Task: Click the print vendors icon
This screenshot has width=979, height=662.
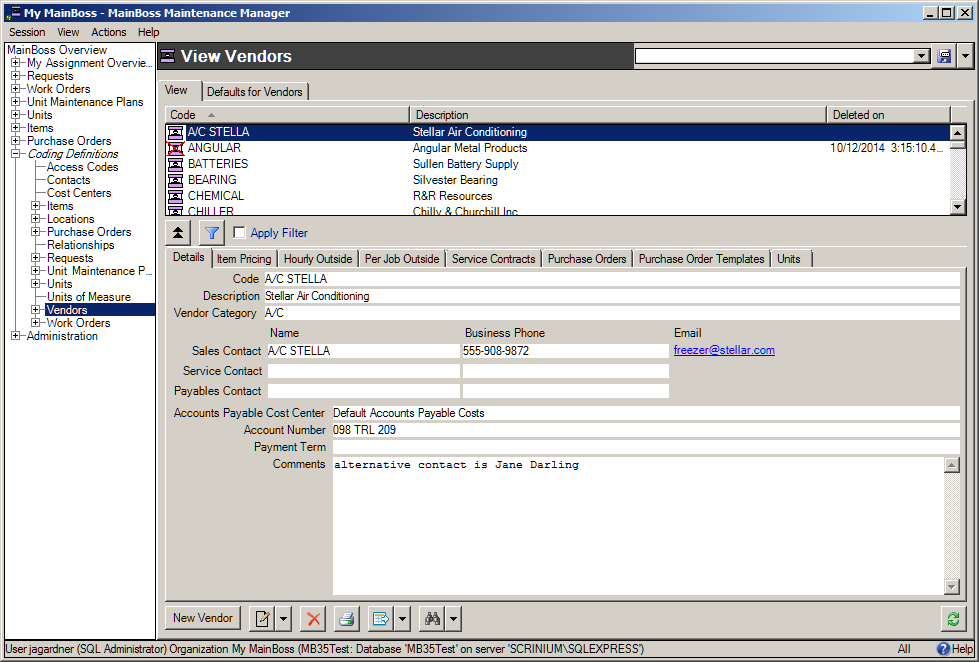Action: click(x=347, y=618)
